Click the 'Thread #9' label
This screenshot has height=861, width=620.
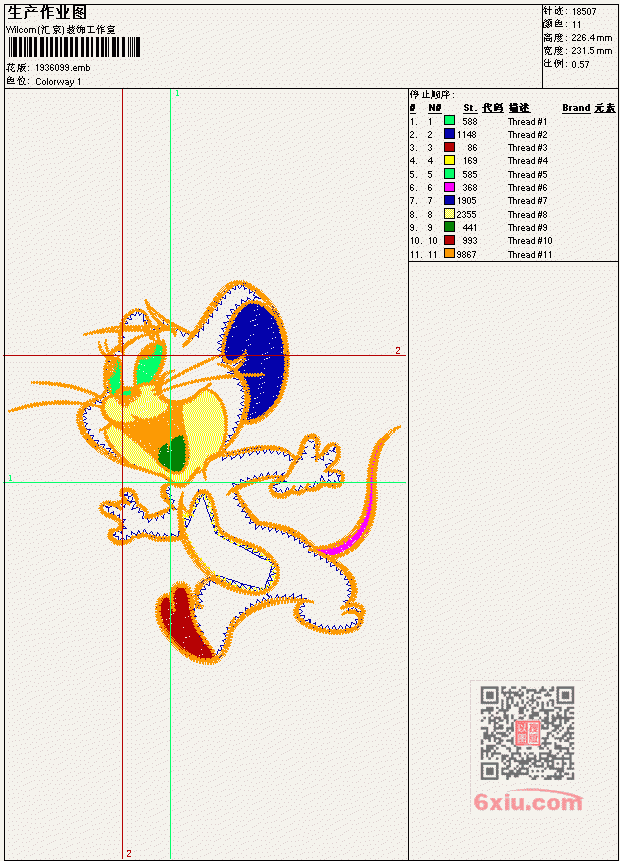point(527,228)
